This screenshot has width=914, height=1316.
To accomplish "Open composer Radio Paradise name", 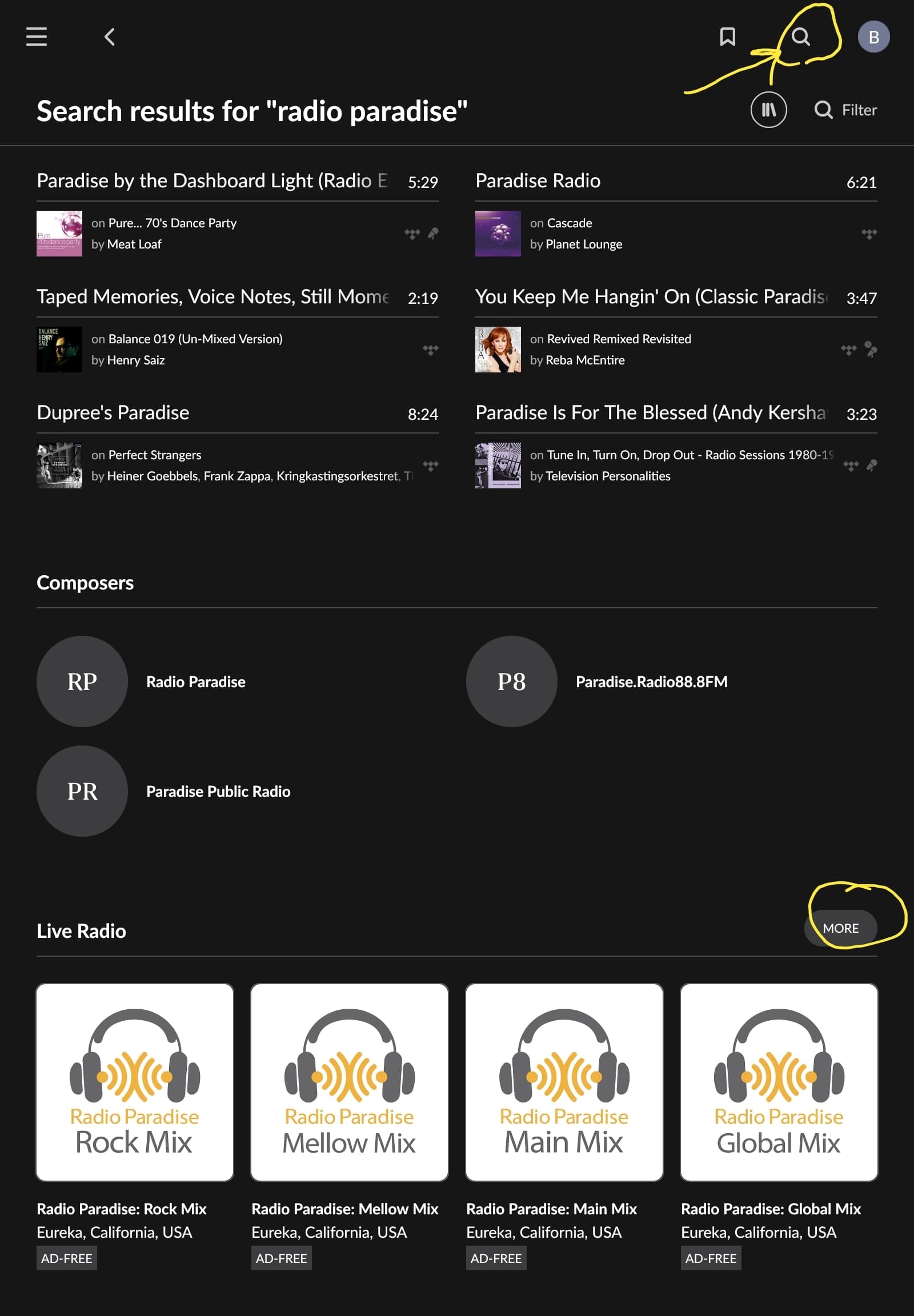I will [196, 681].
